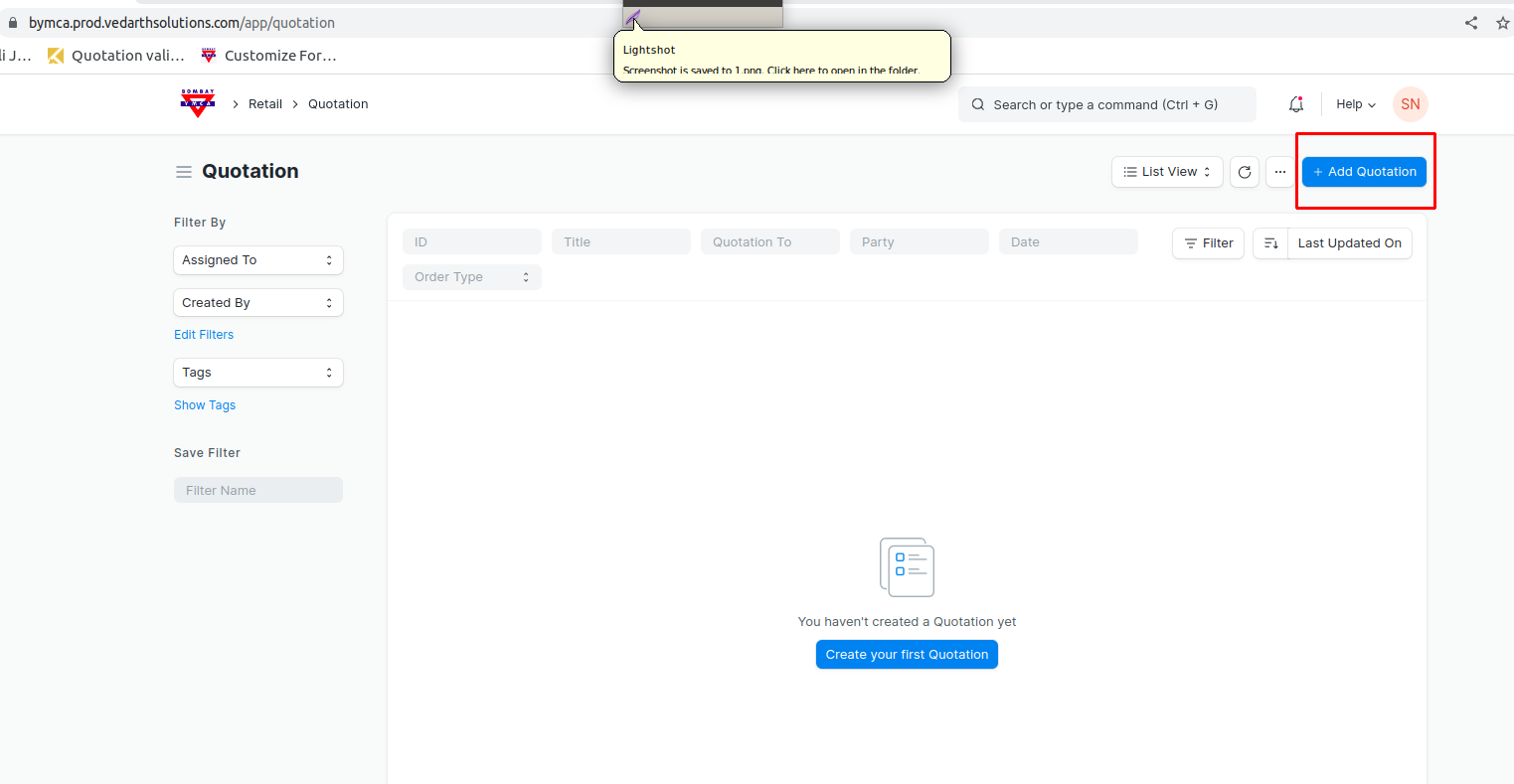1514x784 pixels.
Task: Click the Edit Filters link
Action: 204,335
